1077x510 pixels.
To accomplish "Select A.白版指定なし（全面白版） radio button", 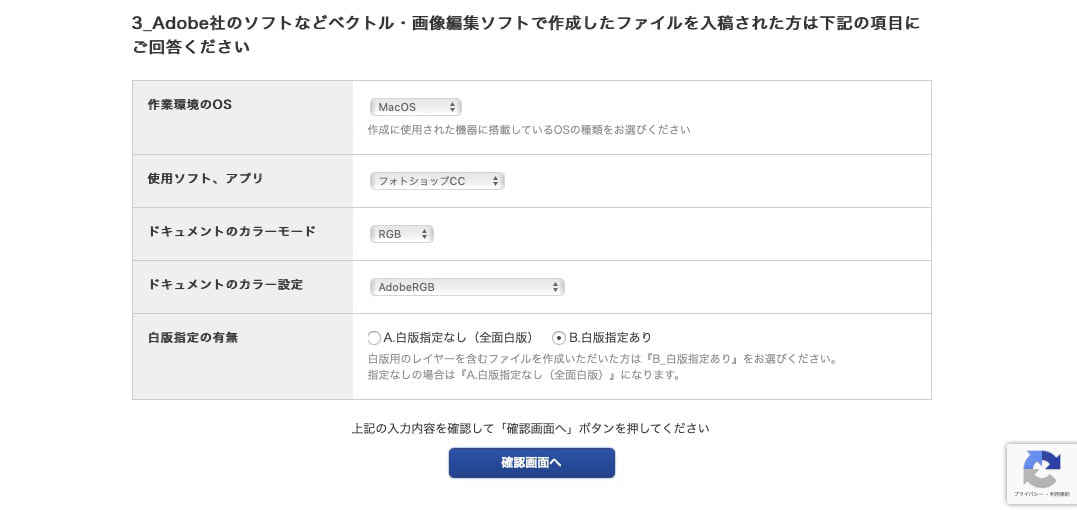I will [x=374, y=338].
